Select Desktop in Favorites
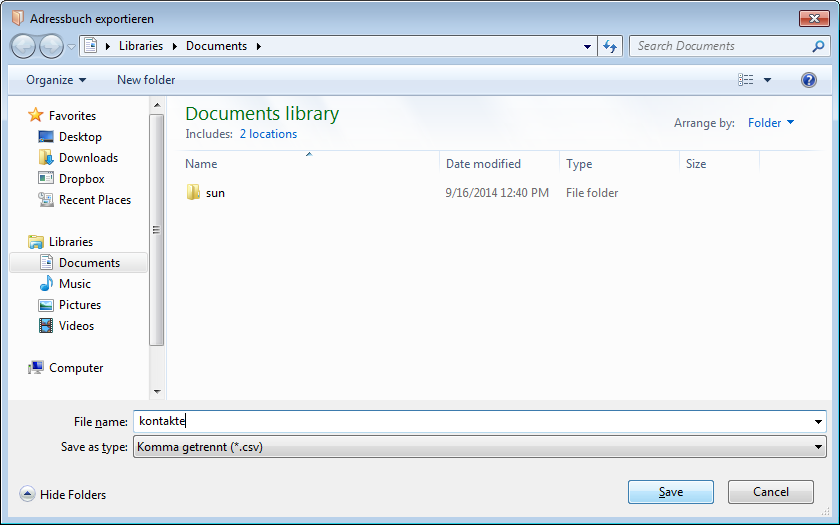 coord(79,137)
